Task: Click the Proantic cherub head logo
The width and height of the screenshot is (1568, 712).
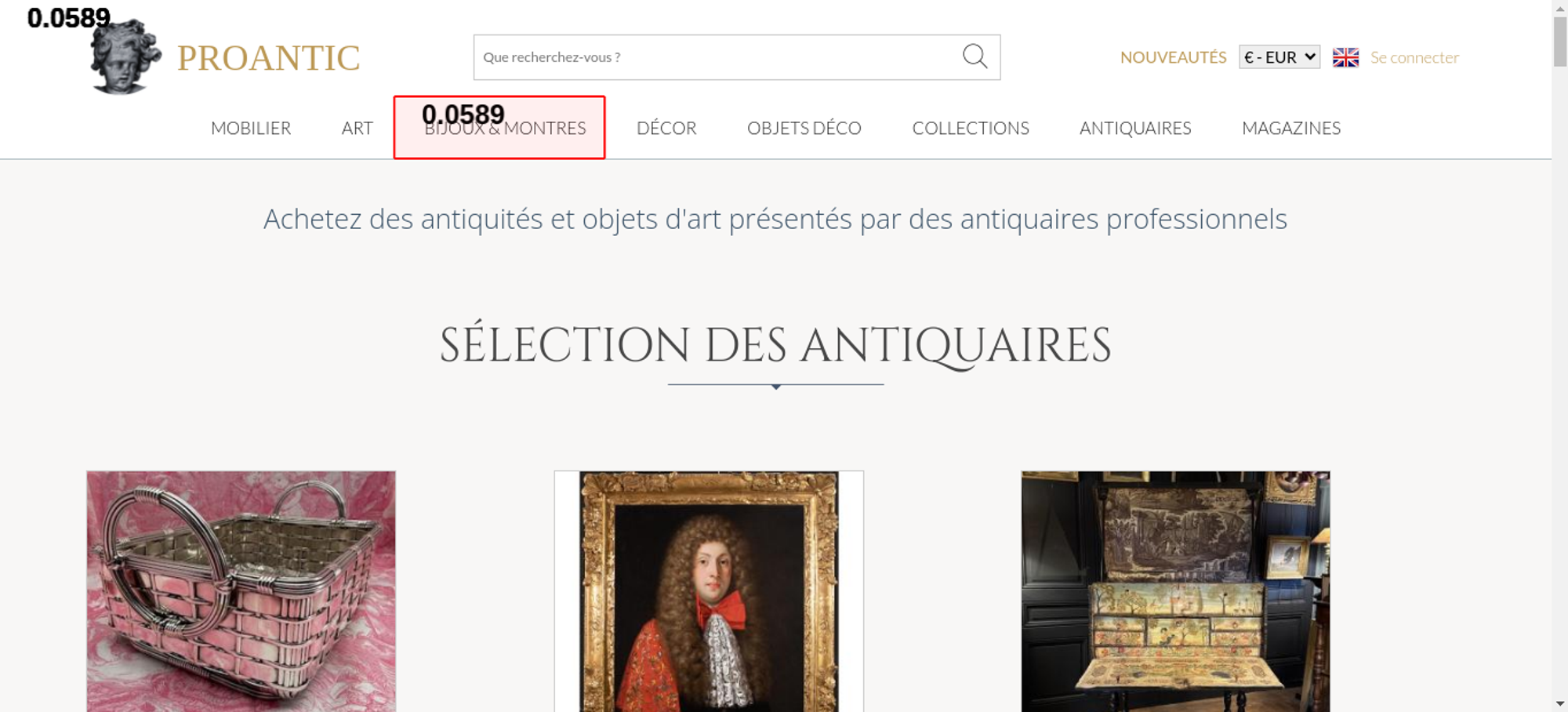Action: click(124, 58)
